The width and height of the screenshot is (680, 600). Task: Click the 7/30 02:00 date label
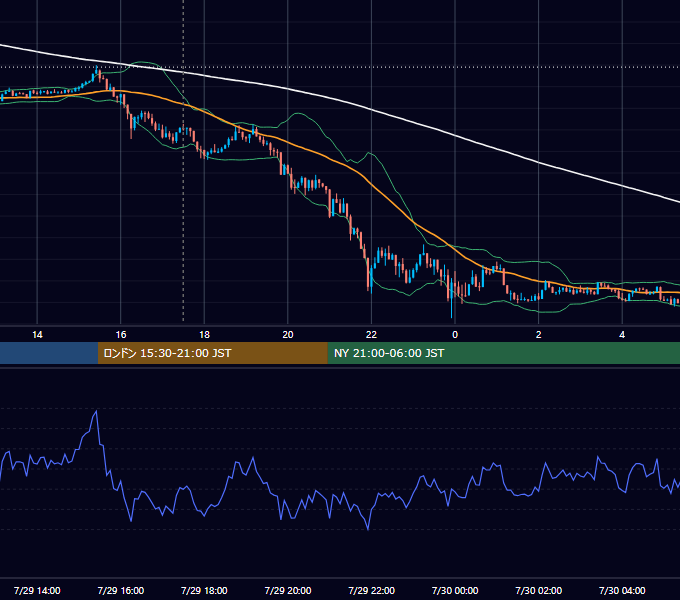539,590
